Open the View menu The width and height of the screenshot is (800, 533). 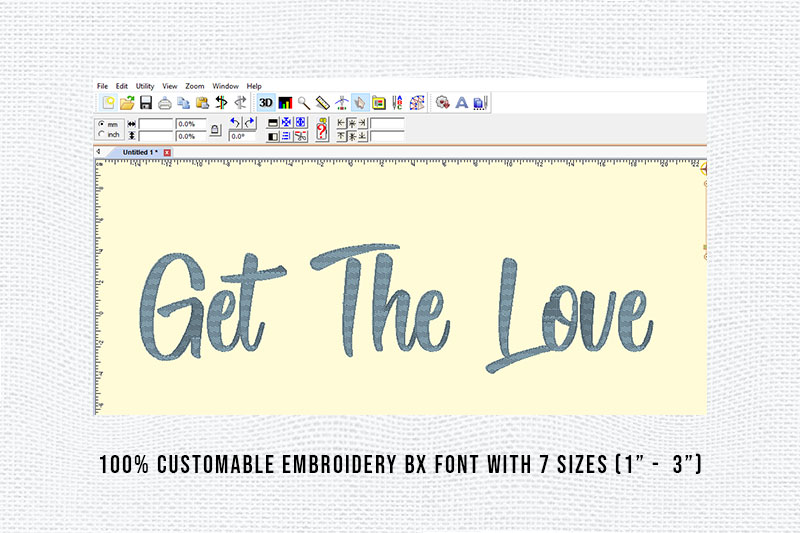pyautogui.click(x=169, y=86)
